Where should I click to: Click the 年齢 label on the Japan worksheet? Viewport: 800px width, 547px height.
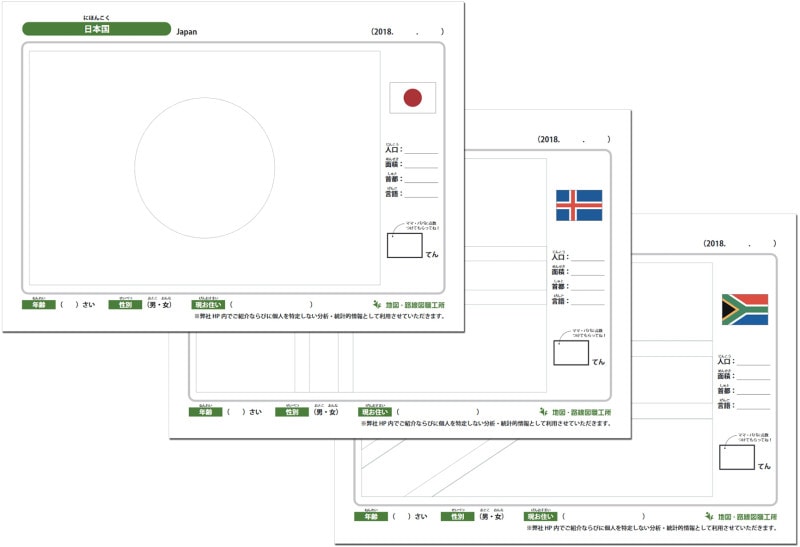point(39,304)
